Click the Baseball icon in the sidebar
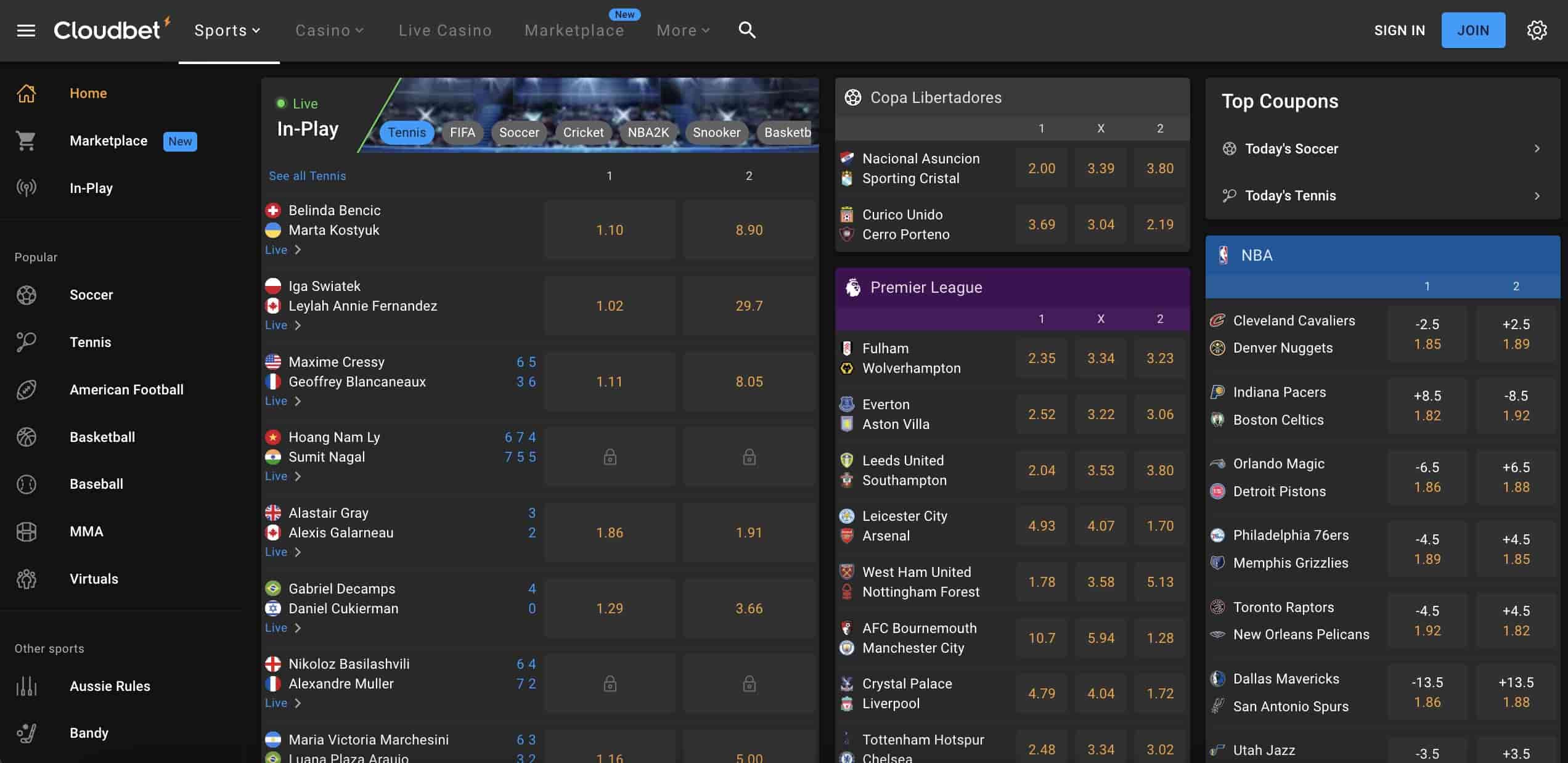Viewport: 1568px width, 763px height. [x=26, y=484]
